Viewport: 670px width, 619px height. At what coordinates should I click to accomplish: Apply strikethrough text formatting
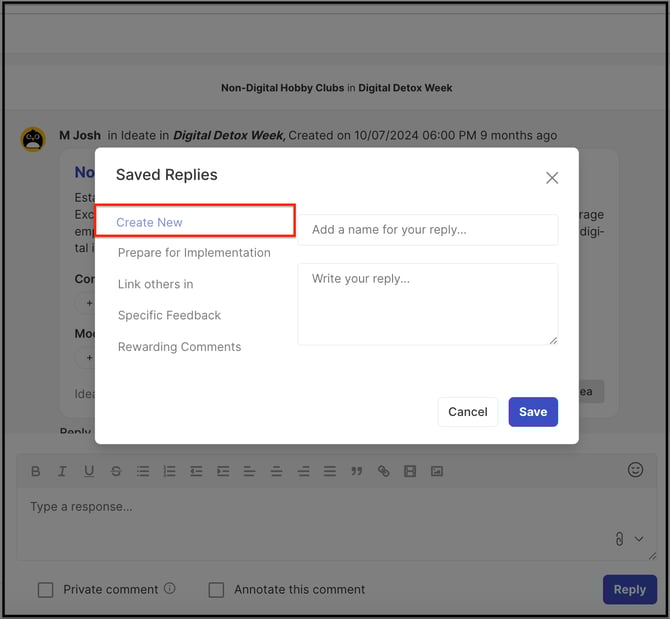tap(116, 471)
